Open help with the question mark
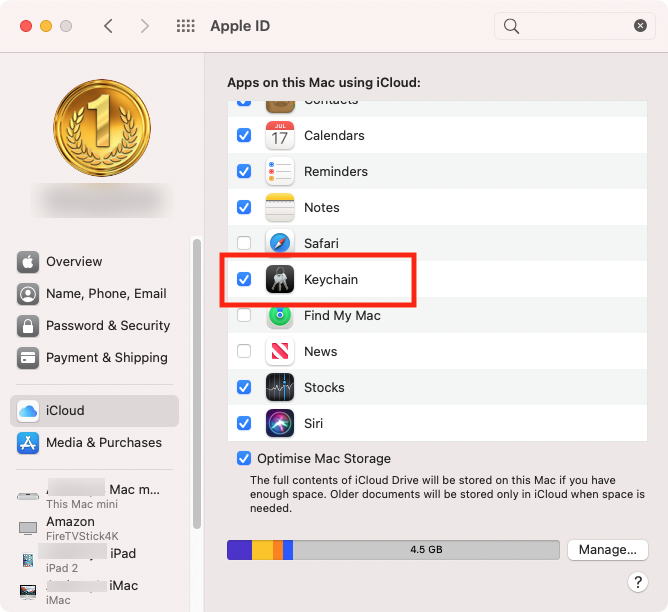The height and width of the screenshot is (612, 668). pos(638,582)
